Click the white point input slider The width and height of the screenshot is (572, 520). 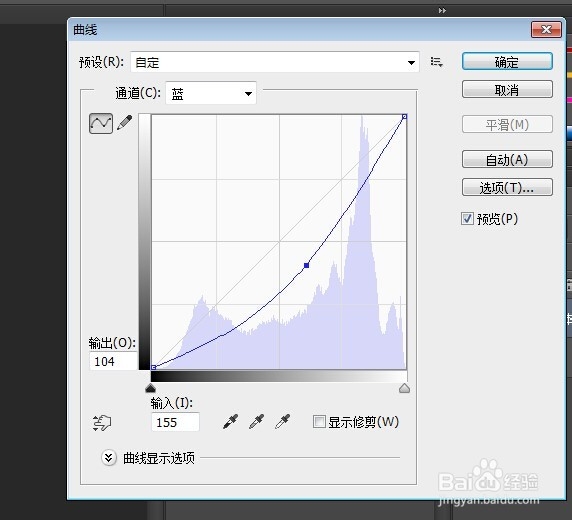[x=404, y=388]
